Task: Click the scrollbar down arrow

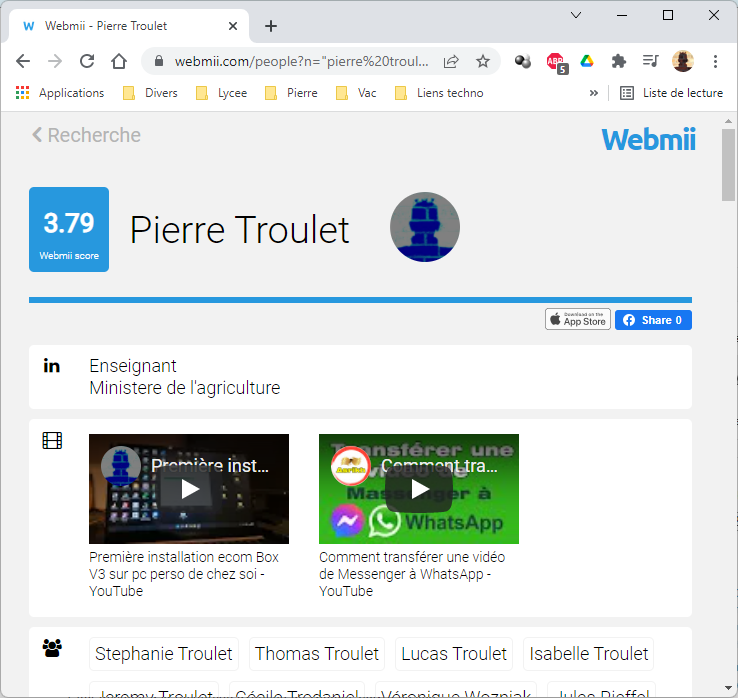Action: (x=728, y=689)
